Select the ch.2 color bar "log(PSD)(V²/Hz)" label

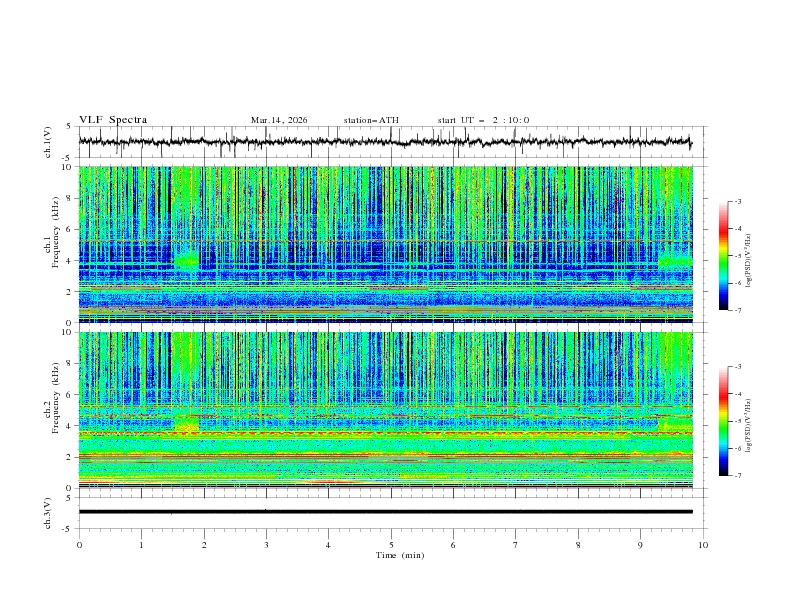[750, 426]
